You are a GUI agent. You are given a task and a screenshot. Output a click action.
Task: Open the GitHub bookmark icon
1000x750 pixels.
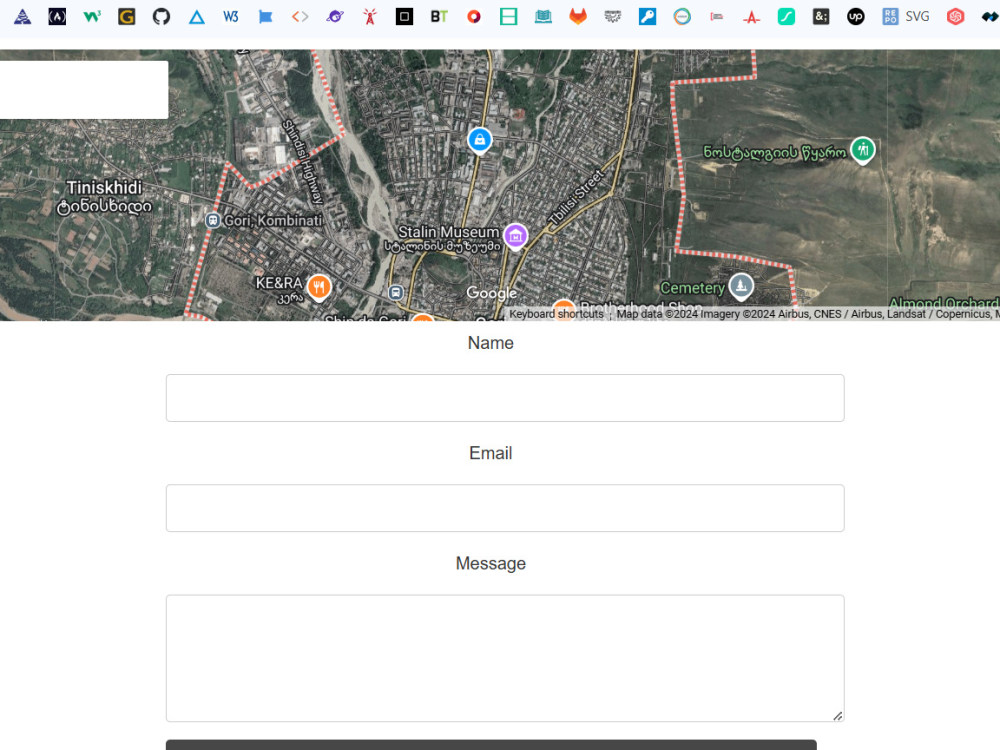click(x=161, y=17)
